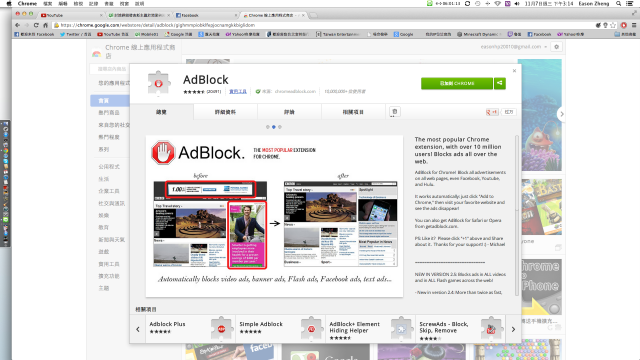The image size is (640, 360).
Task: Select the second screenshot carousel dot
Action: coord(274,127)
